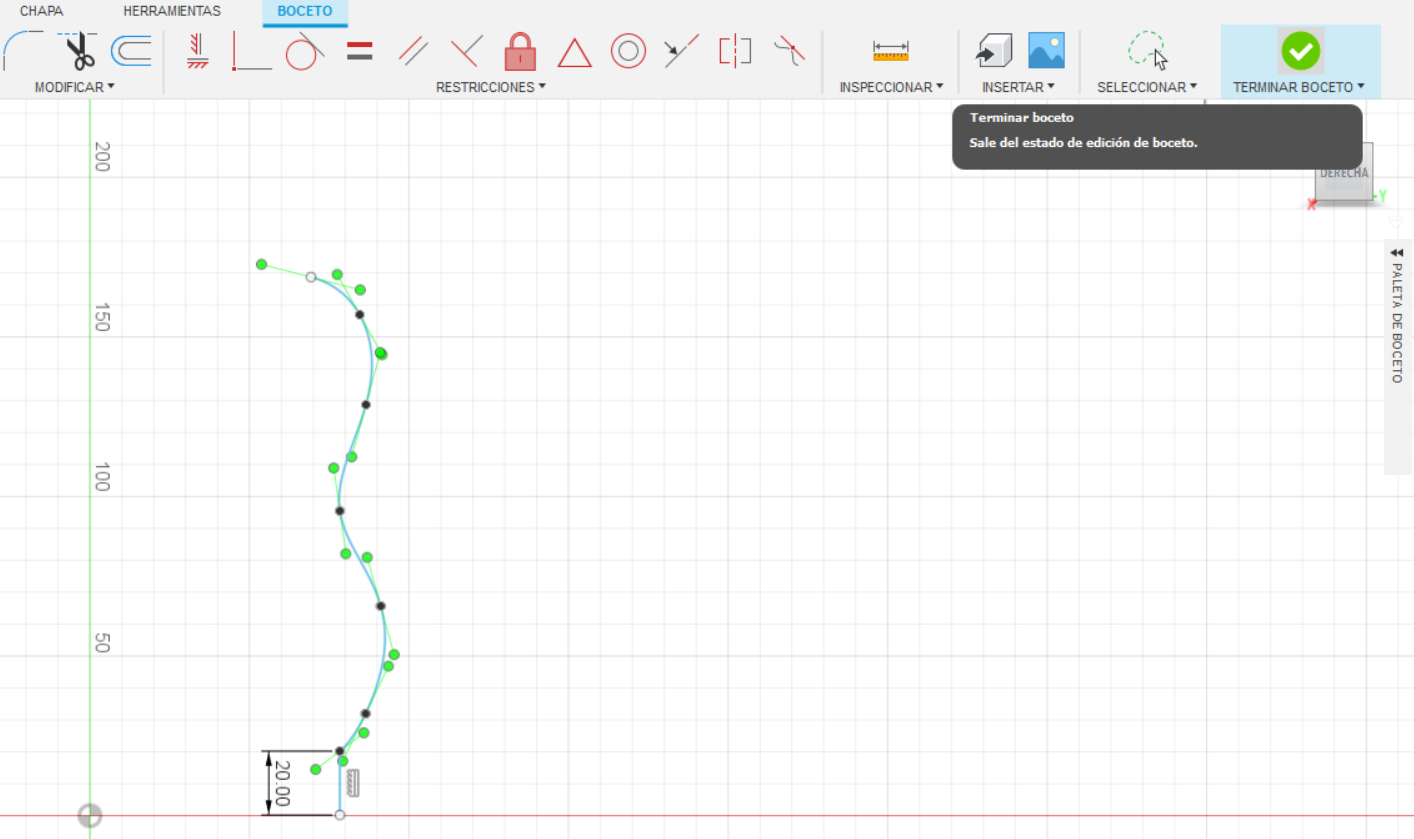The height and width of the screenshot is (839, 1414).
Task: Apply the Coincident constraint
Action: click(251, 51)
